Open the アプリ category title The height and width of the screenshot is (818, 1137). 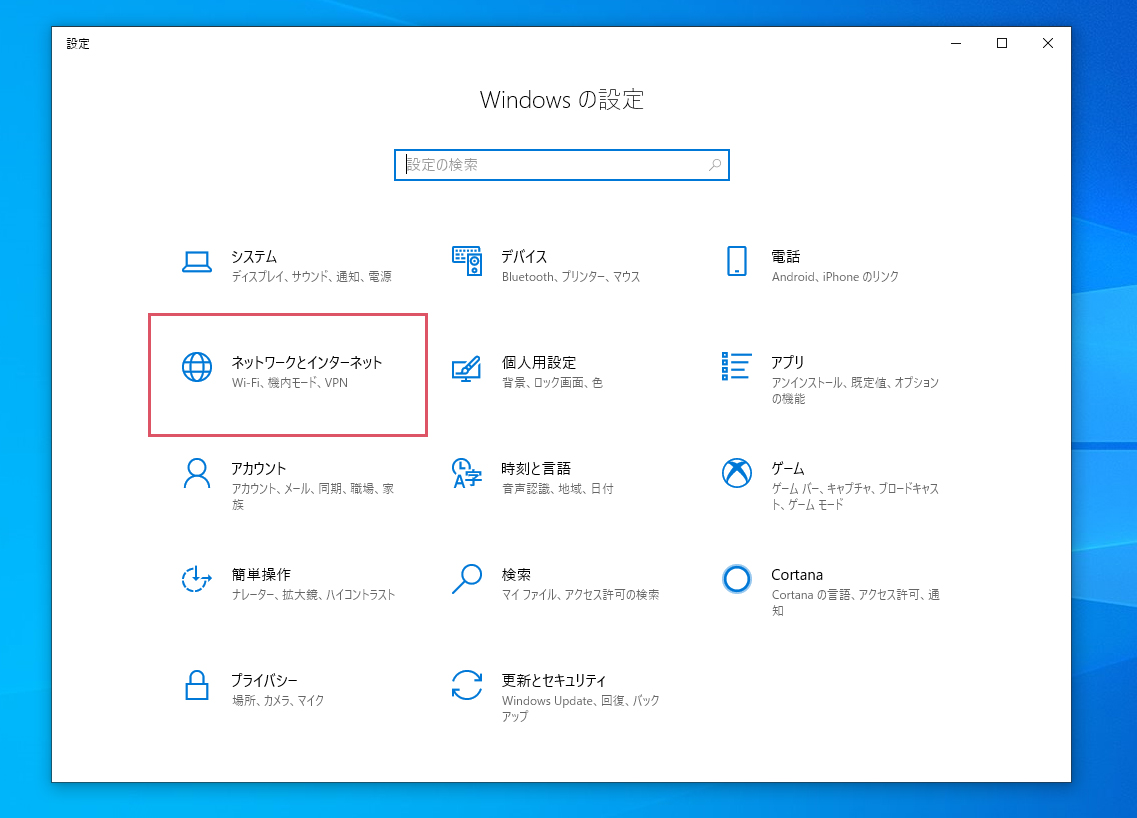[787, 362]
